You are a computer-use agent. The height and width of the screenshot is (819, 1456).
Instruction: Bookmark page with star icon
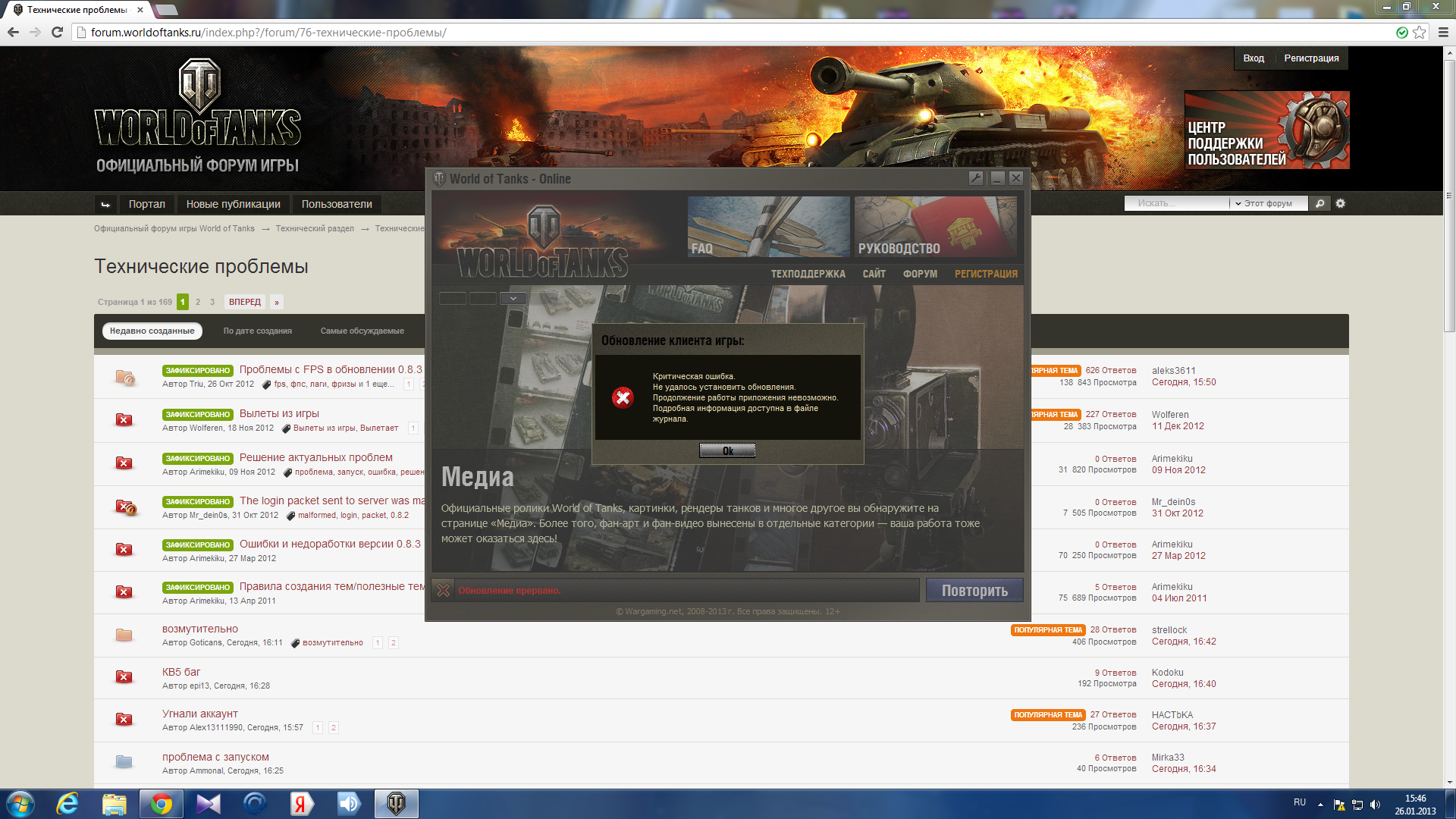(x=1420, y=33)
